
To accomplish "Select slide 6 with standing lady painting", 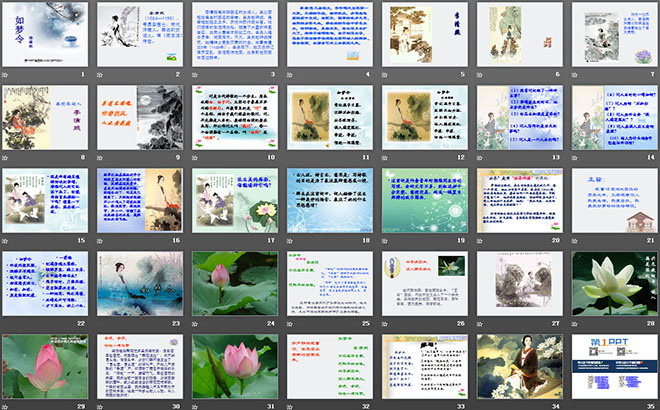I will point(519,34).
